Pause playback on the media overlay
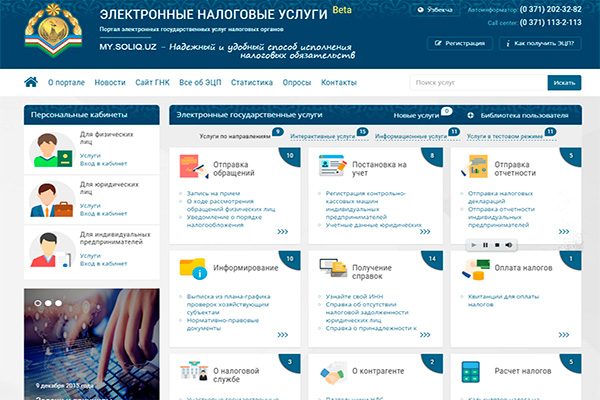Viewport: 600px width, 400px height. point(485,245)
